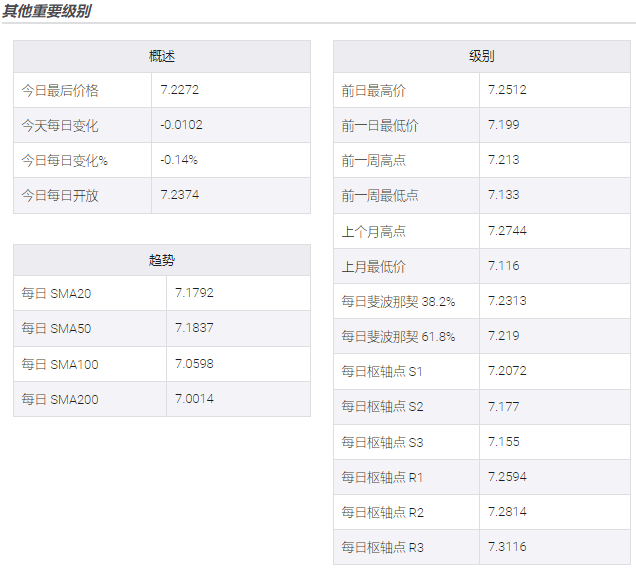
Task: Select the 每日枢轴点 S1 value 7.2072
Action: (507, 371)
